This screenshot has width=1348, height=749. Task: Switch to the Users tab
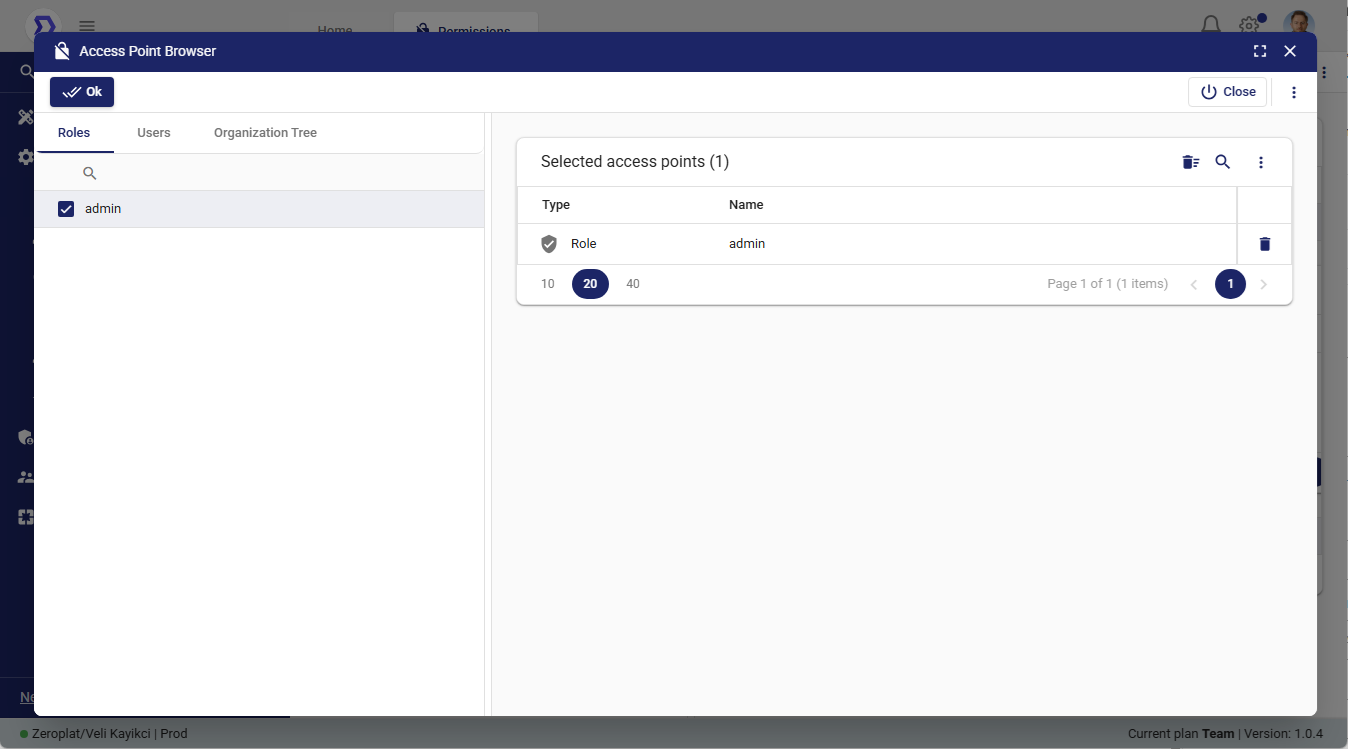(x=154, y=133)
